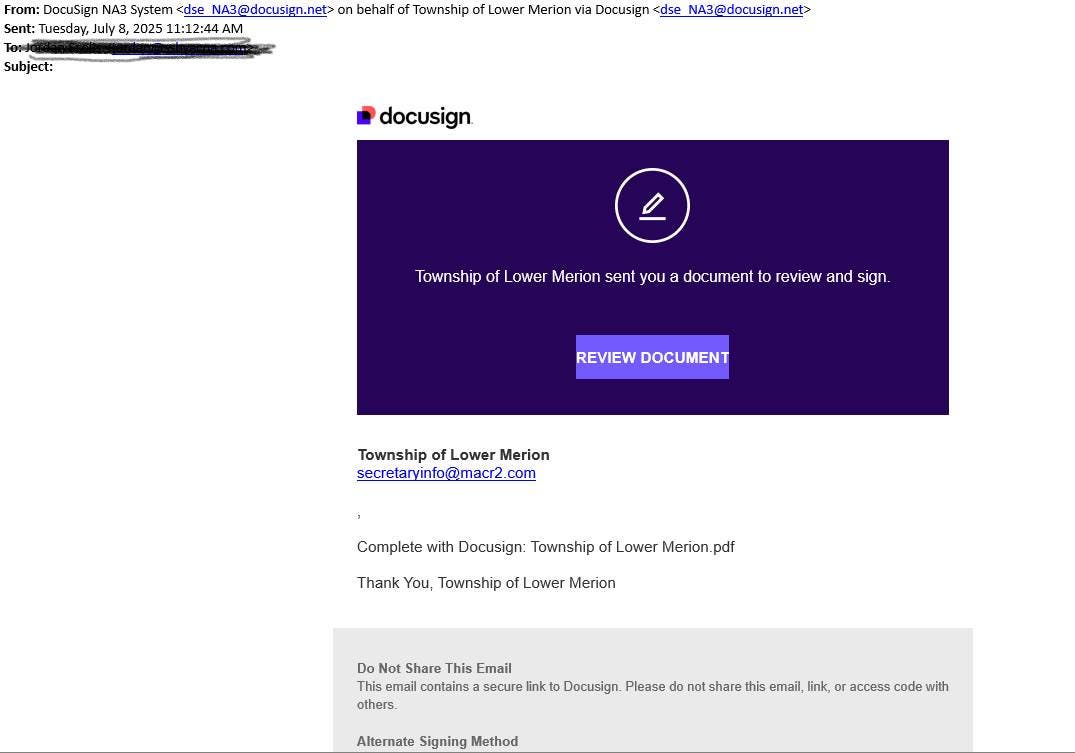This screenshot has height=753, width=1075.
Task: Click the "Thank You, Township of Lower Merion" line
Action: pyautogui.click(x=486, y=583)
